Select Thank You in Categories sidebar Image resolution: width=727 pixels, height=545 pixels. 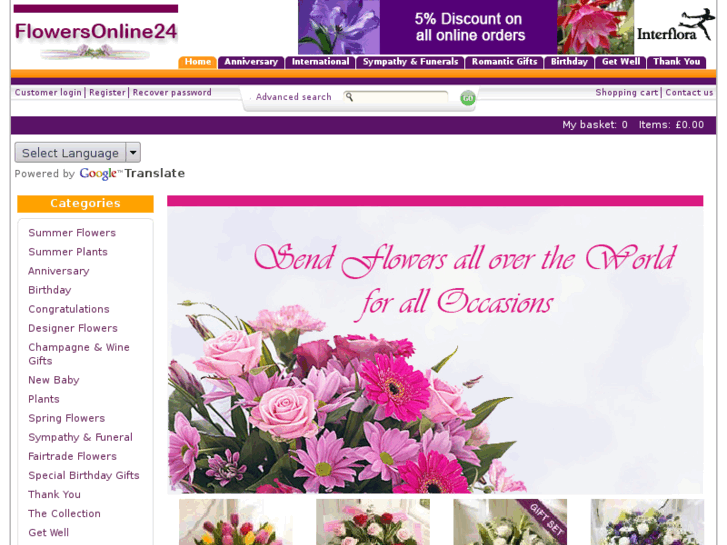coord(54,494)
